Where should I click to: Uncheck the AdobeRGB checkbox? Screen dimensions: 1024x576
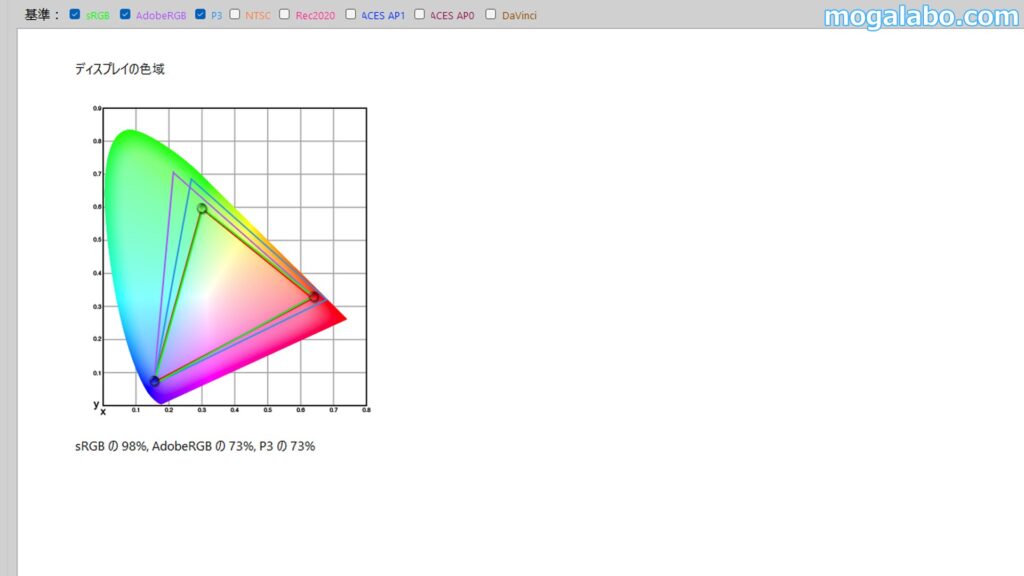pyautogui.click(x=125, y=14)
